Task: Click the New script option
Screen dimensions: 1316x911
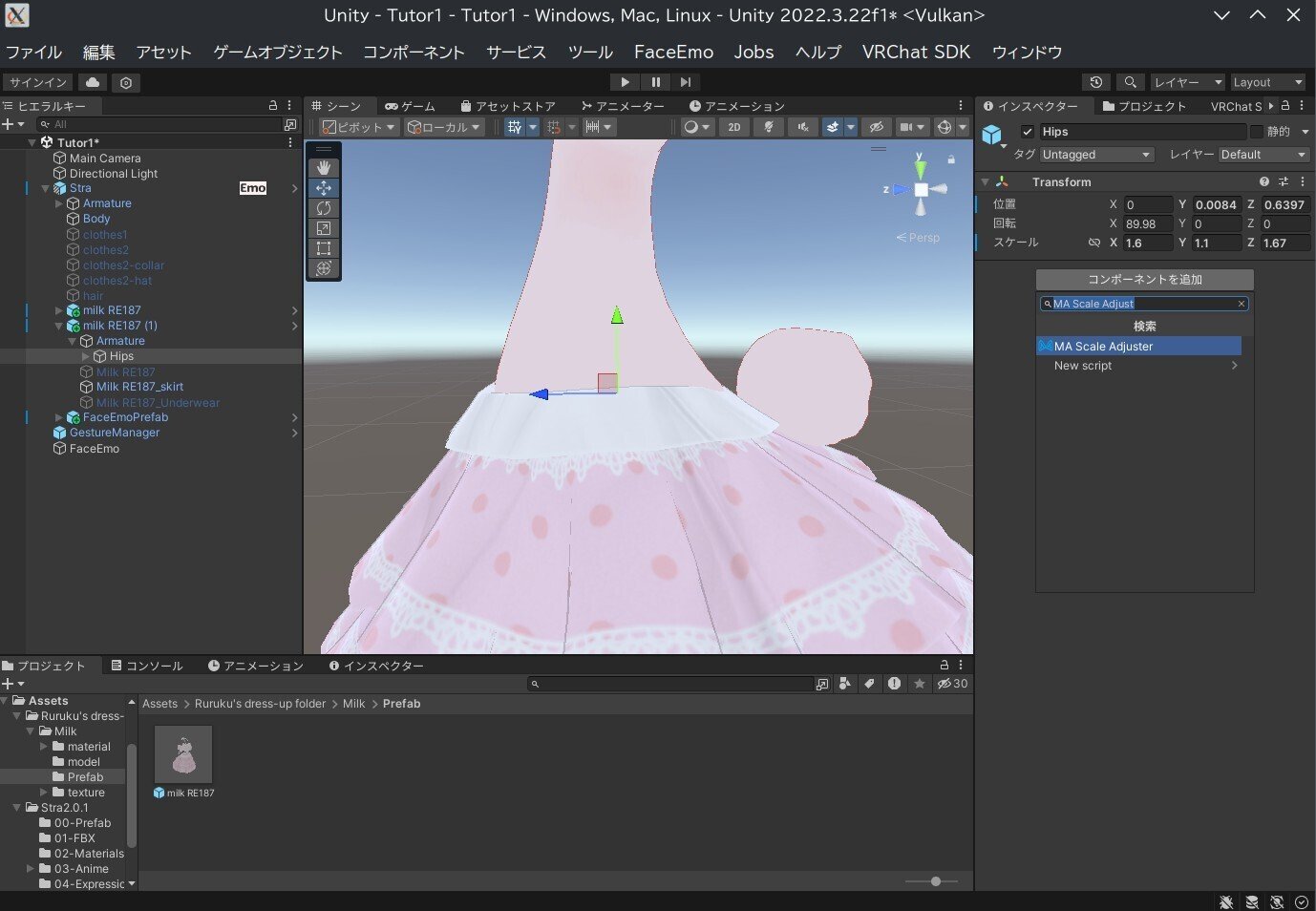Action: tap(1082, 366)
